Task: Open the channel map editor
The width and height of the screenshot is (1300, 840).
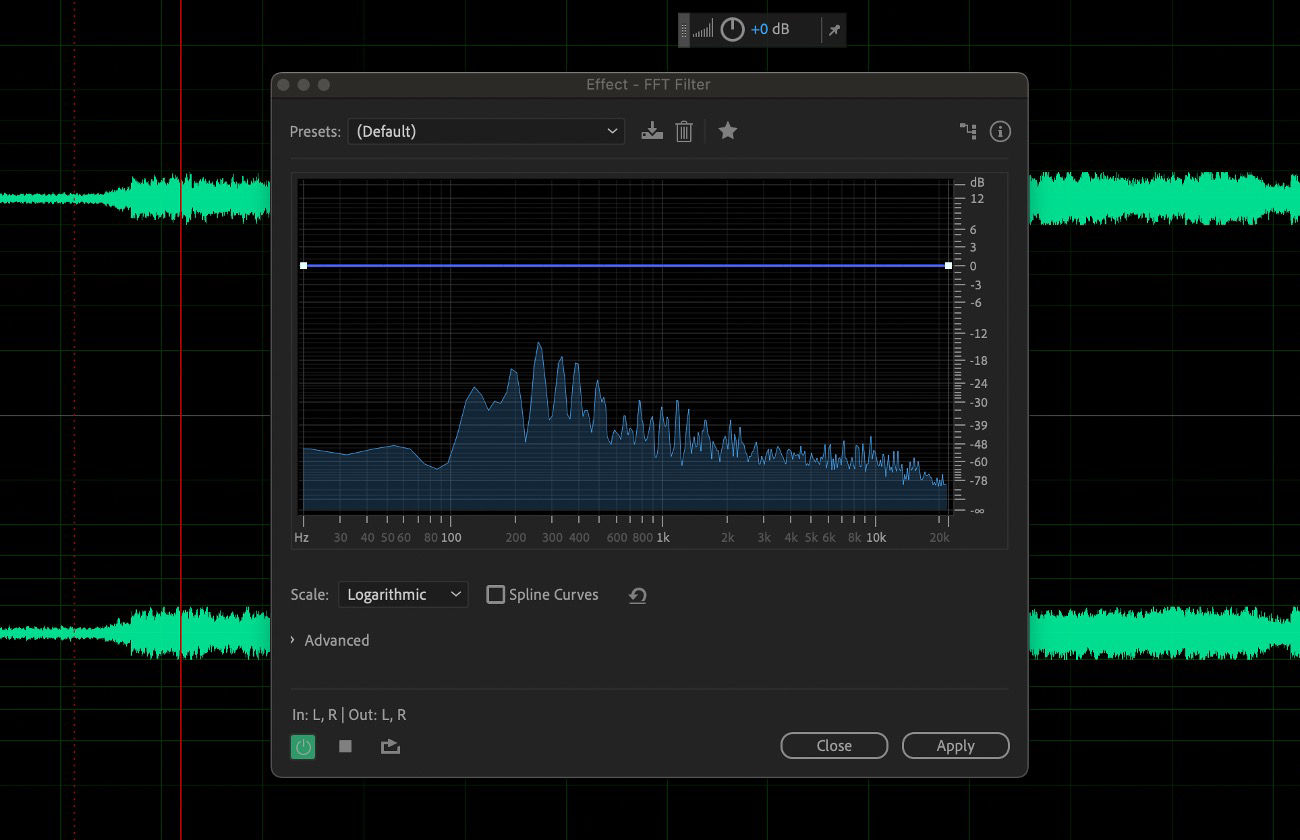Action: click(x=967, y=130)
